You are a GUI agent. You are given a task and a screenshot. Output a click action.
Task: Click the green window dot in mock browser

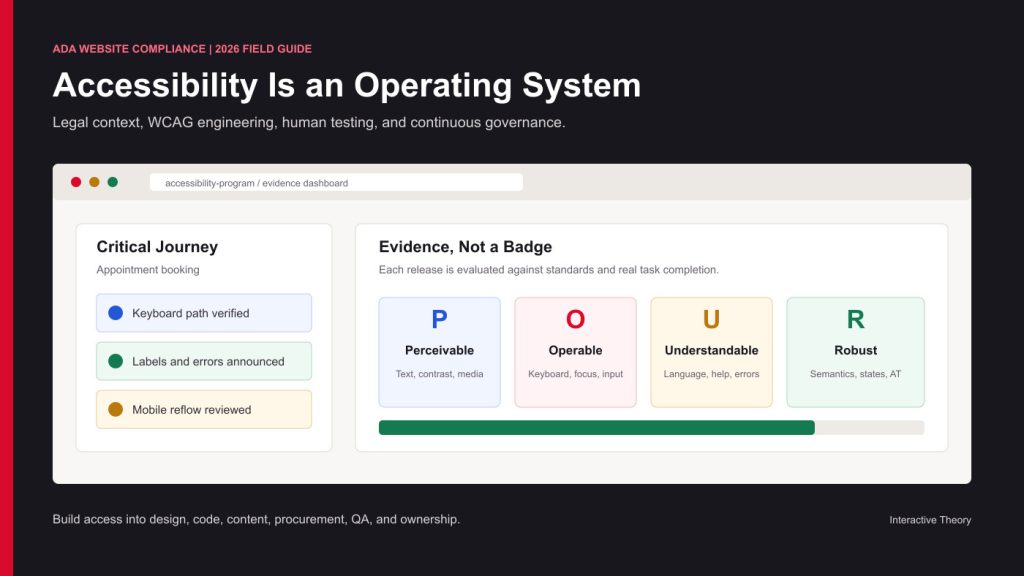coord(112,182)
